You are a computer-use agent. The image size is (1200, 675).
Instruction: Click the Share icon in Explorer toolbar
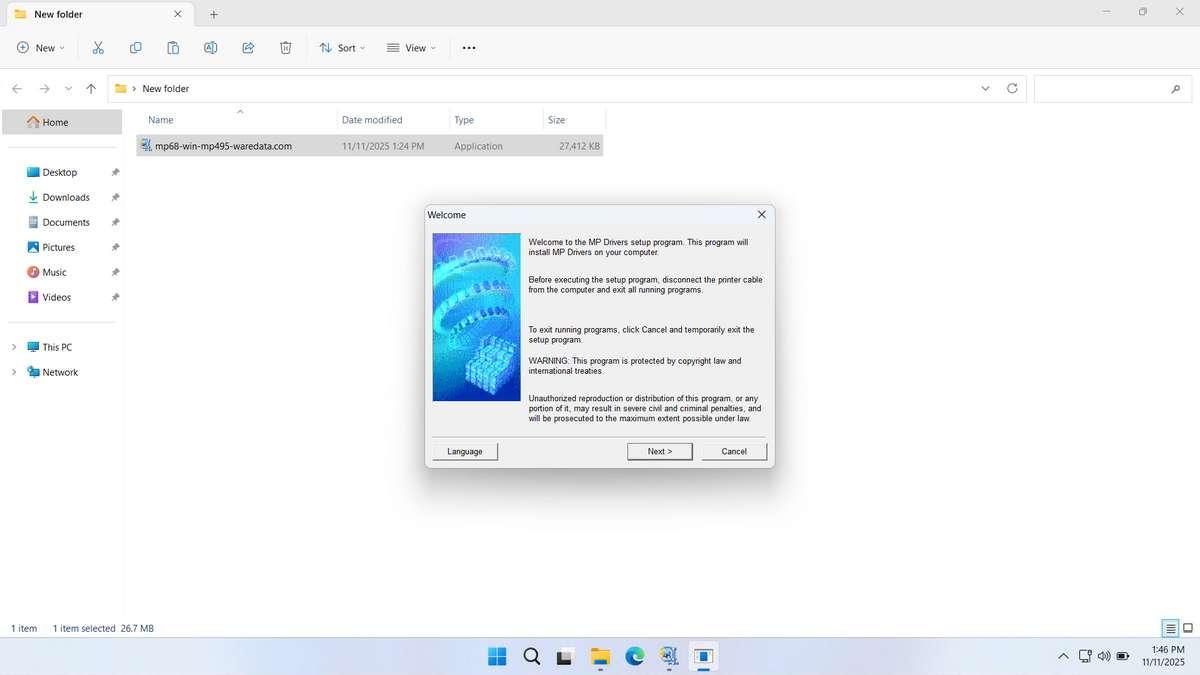pyautogui.click(x=248, y=48)
